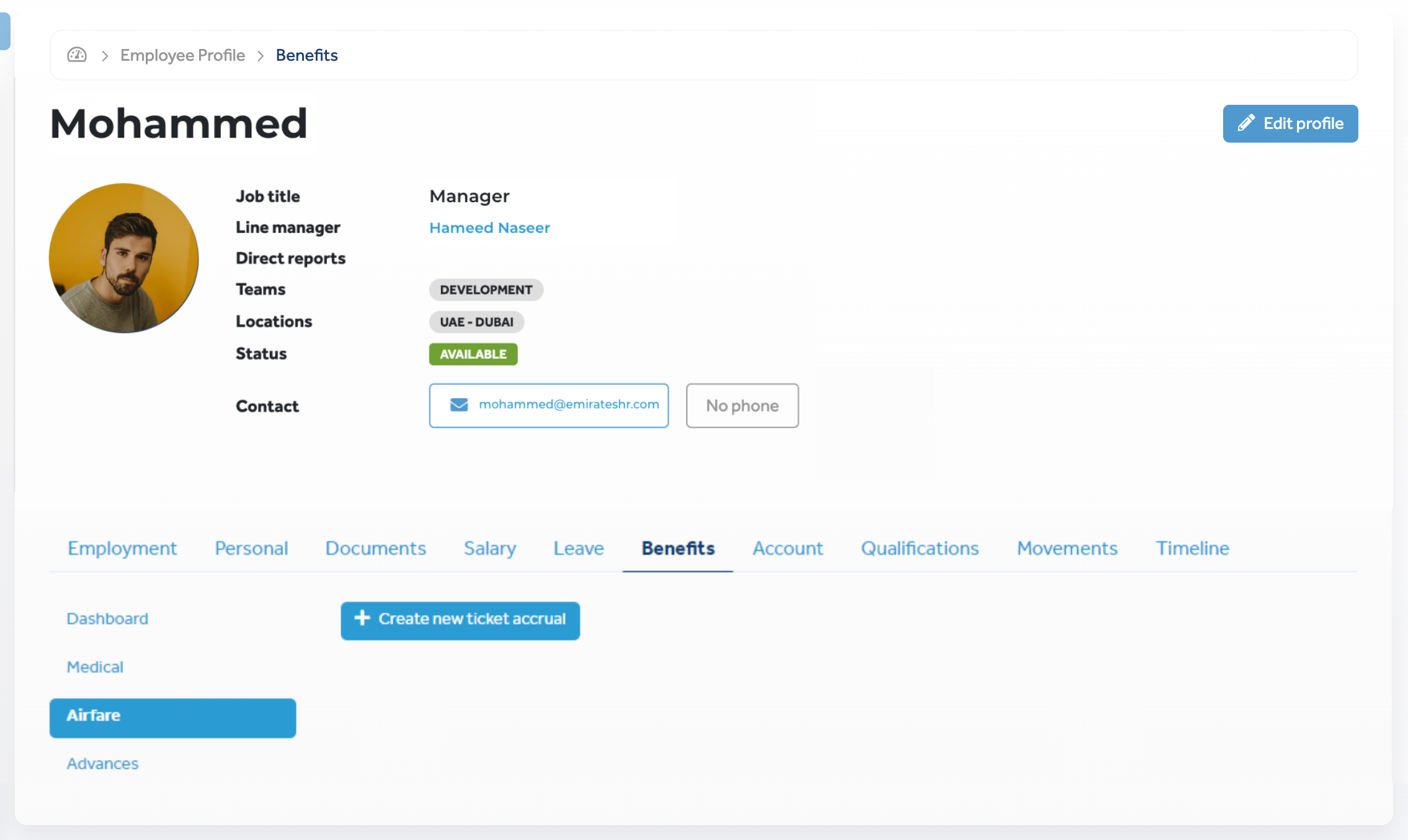Screen dimensions: 1408x840
Task: Click the plus icon on ticket accrual button
Action: coord(362,619)
